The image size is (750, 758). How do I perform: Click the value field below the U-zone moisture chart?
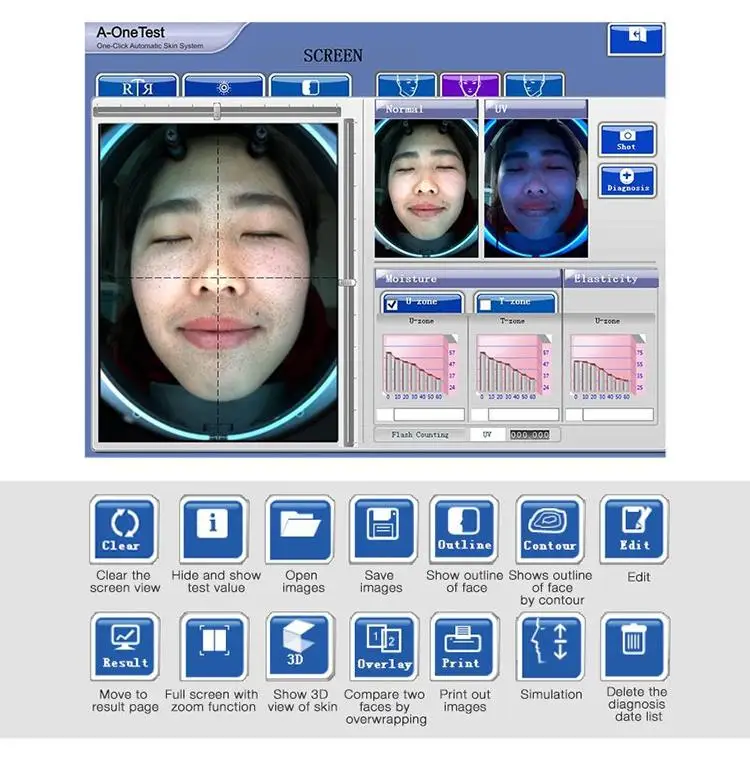pyautogui.click(x=429, y=414)
